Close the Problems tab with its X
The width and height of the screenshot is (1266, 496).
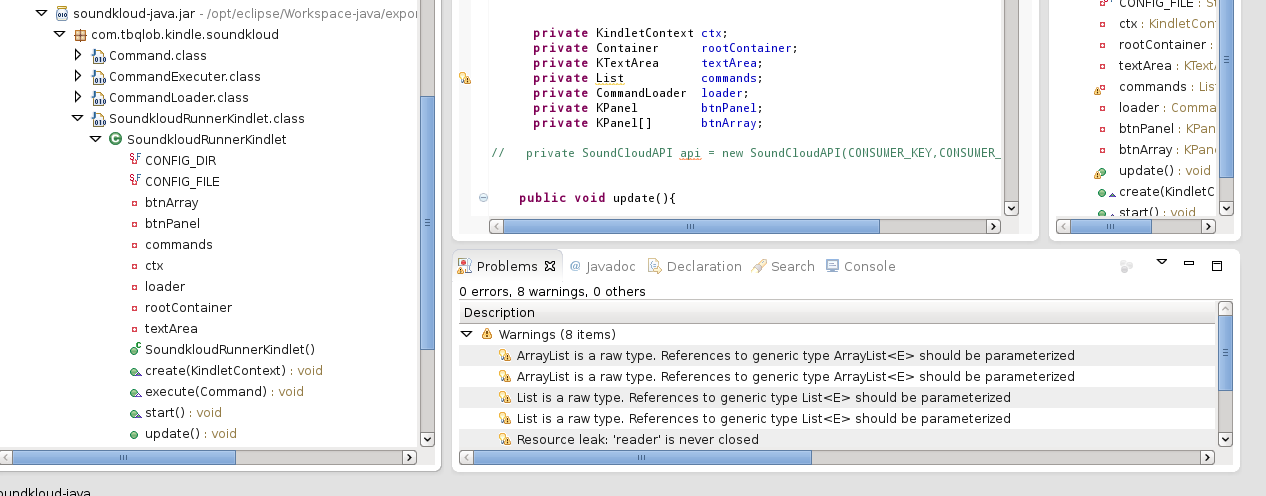click(x=549, y=266)
